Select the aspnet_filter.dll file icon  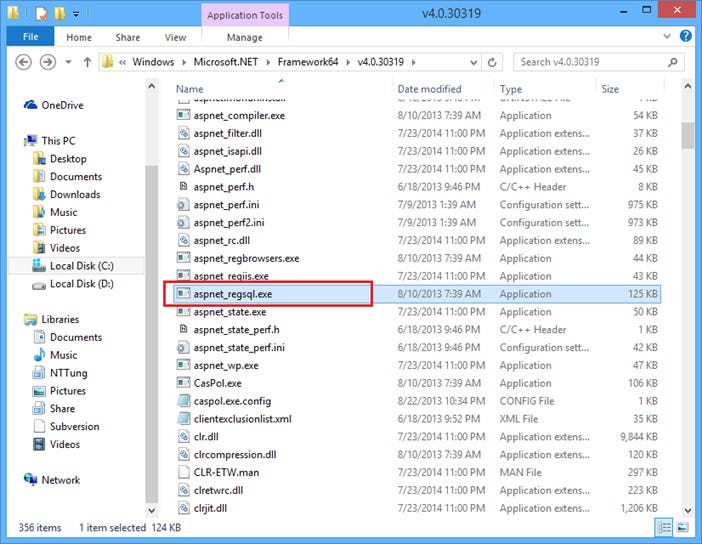[184, 133]
